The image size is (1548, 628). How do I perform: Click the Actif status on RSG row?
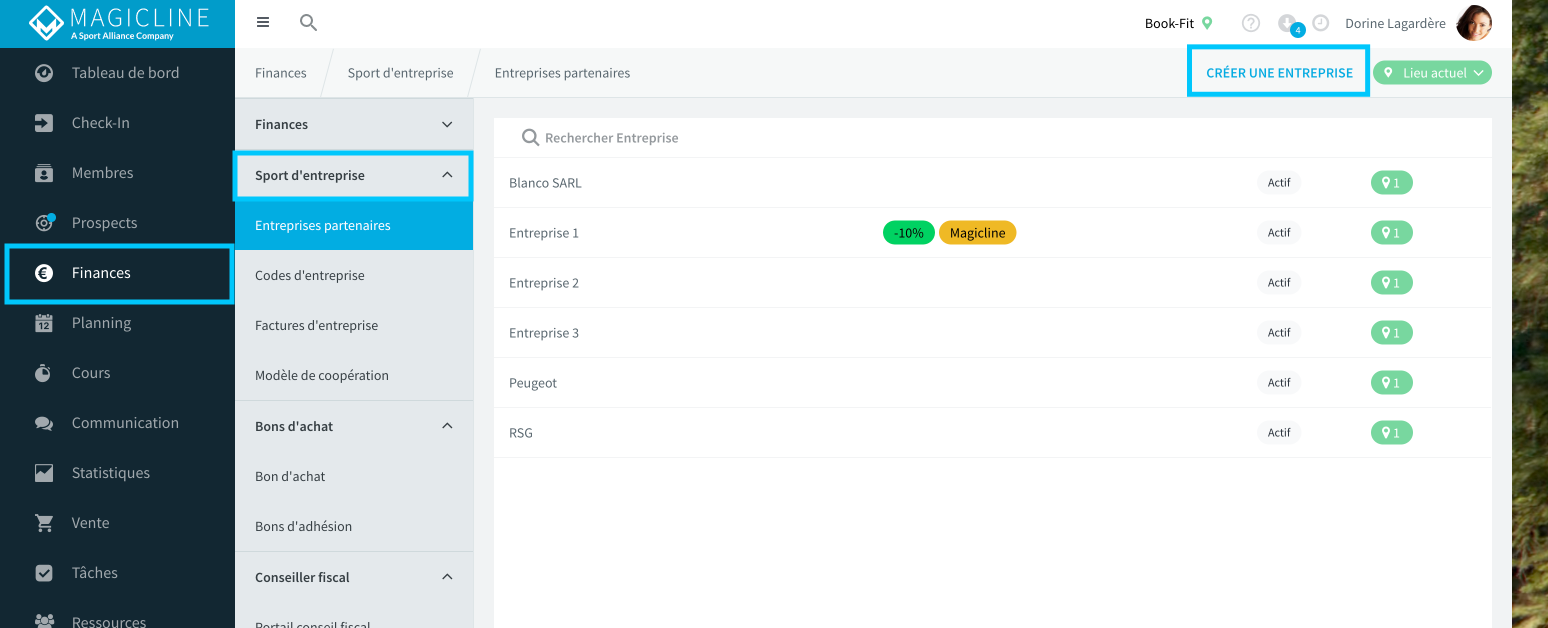pyautogui.click(x=1279, y=433)
